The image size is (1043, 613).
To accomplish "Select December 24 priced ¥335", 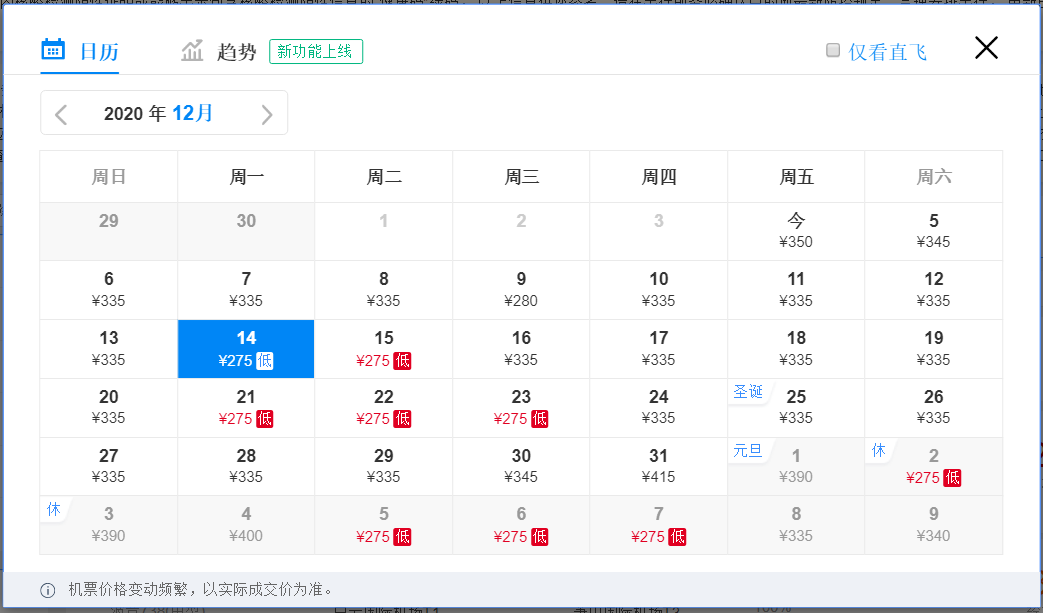I will (x=659, y=408).
